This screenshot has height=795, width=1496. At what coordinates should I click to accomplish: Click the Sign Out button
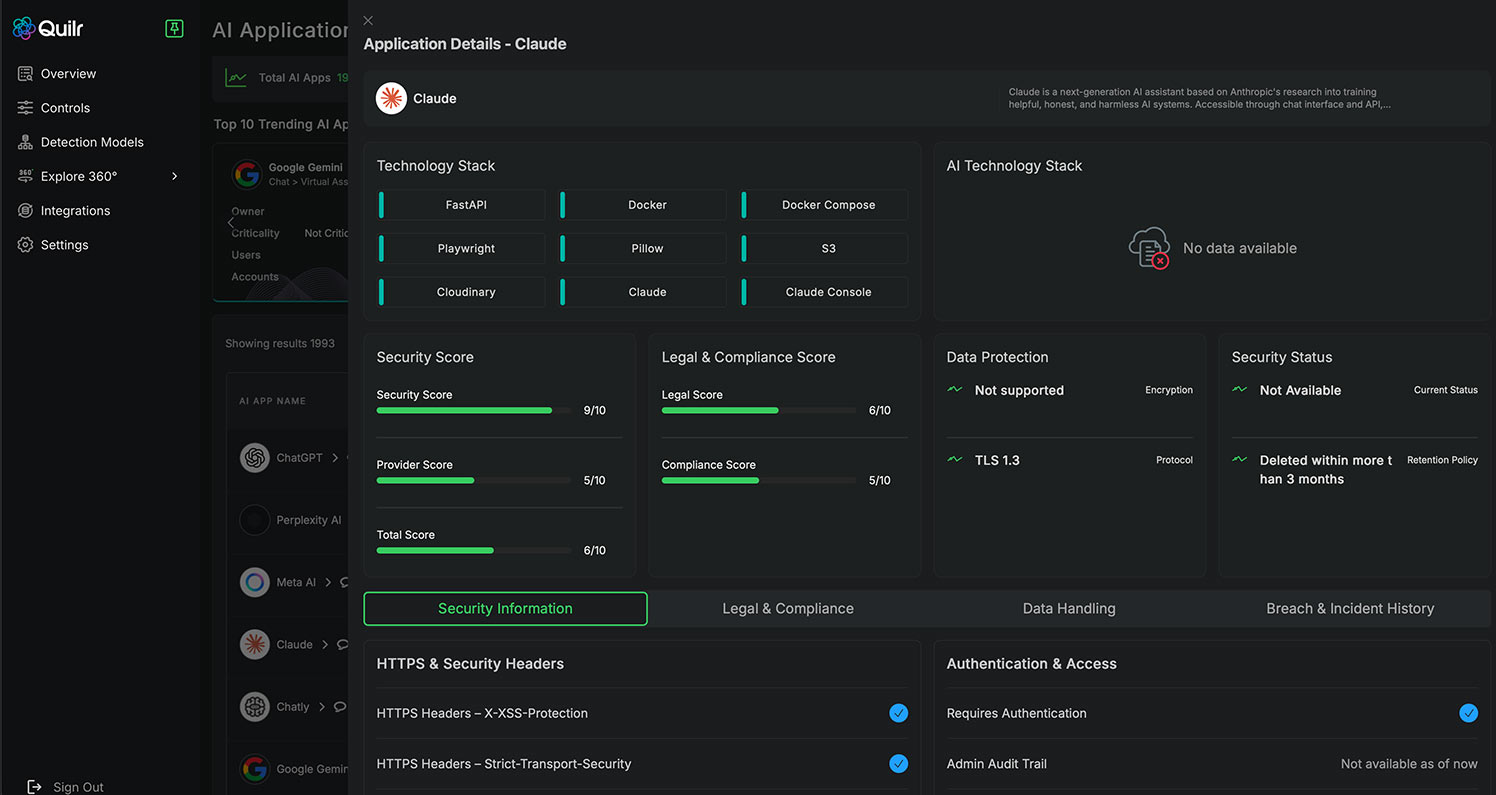click(65, 787)
